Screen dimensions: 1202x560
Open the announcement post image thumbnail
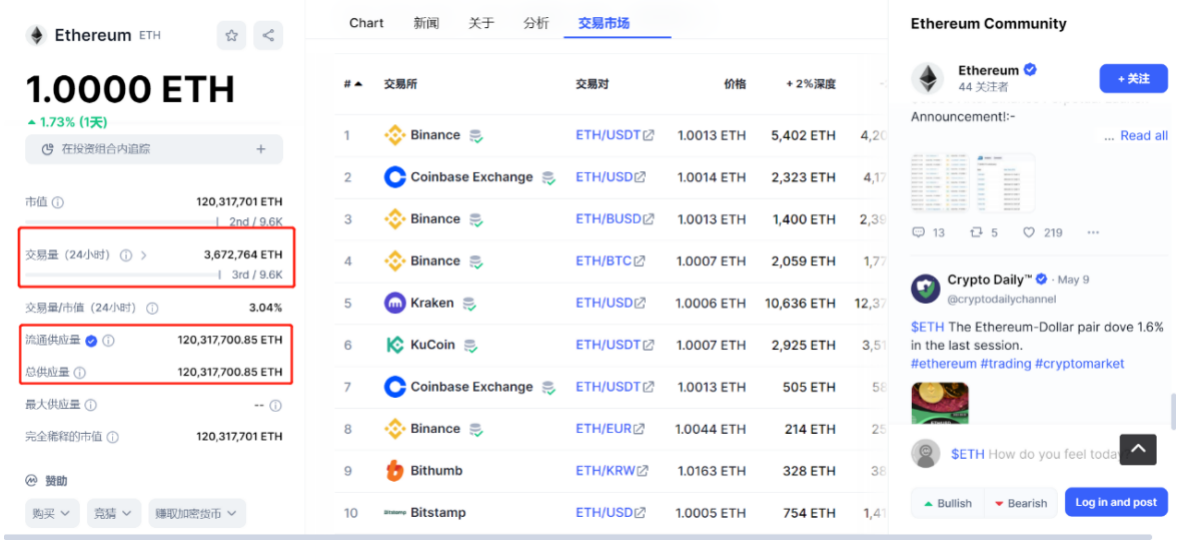tap(972, 182)
